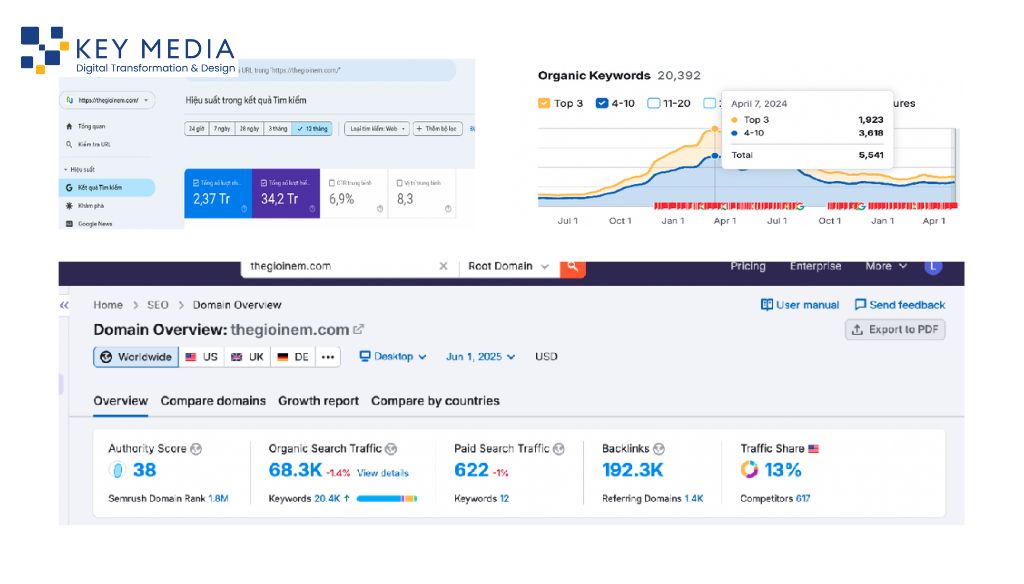Viewport: 1024px width, 584px height.
Task: Enable the Vị trí trung bình checkbox
Action: point(400,183)
